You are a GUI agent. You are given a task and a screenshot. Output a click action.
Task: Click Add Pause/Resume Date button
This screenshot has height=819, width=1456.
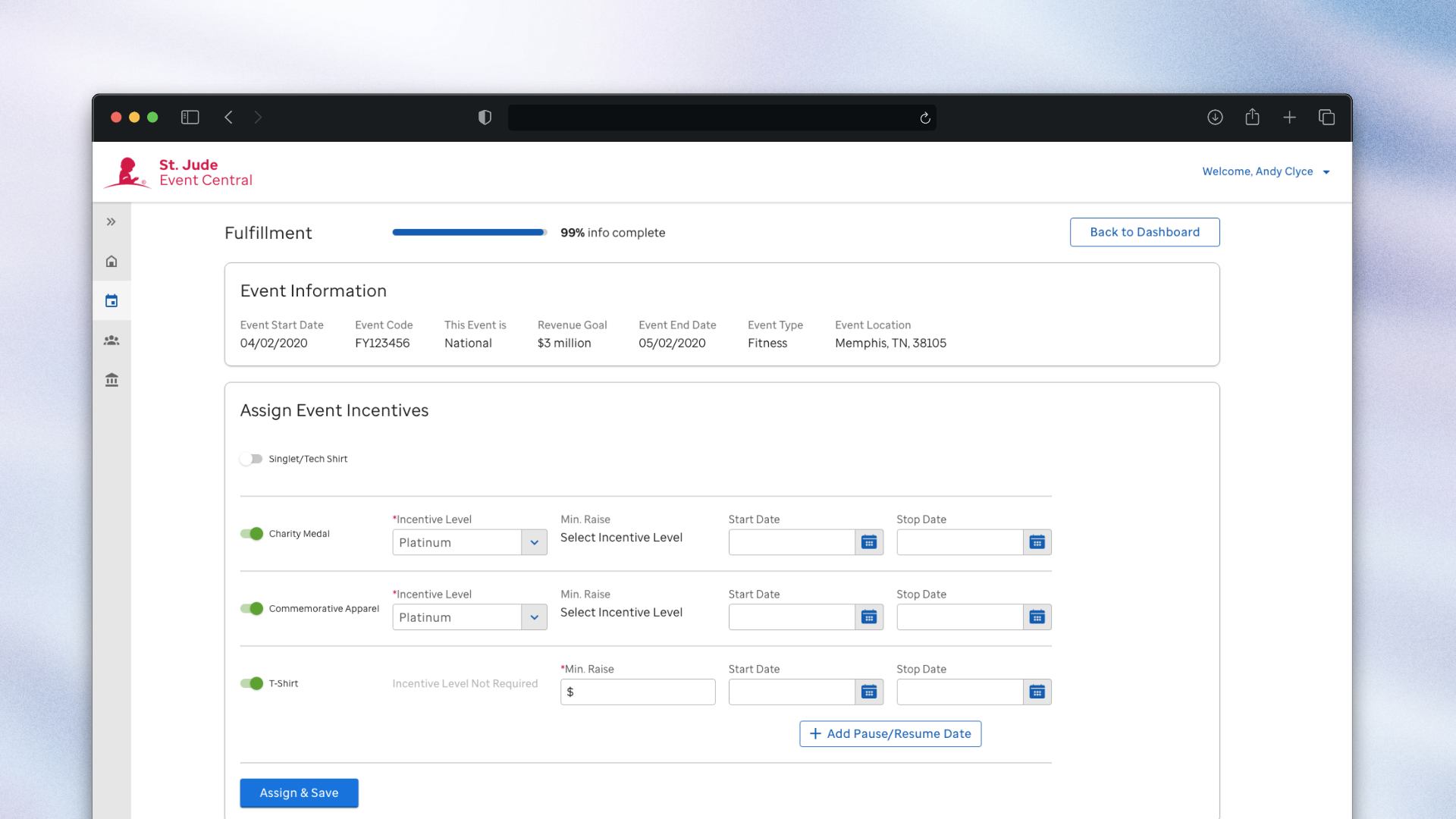pos(890,733)
